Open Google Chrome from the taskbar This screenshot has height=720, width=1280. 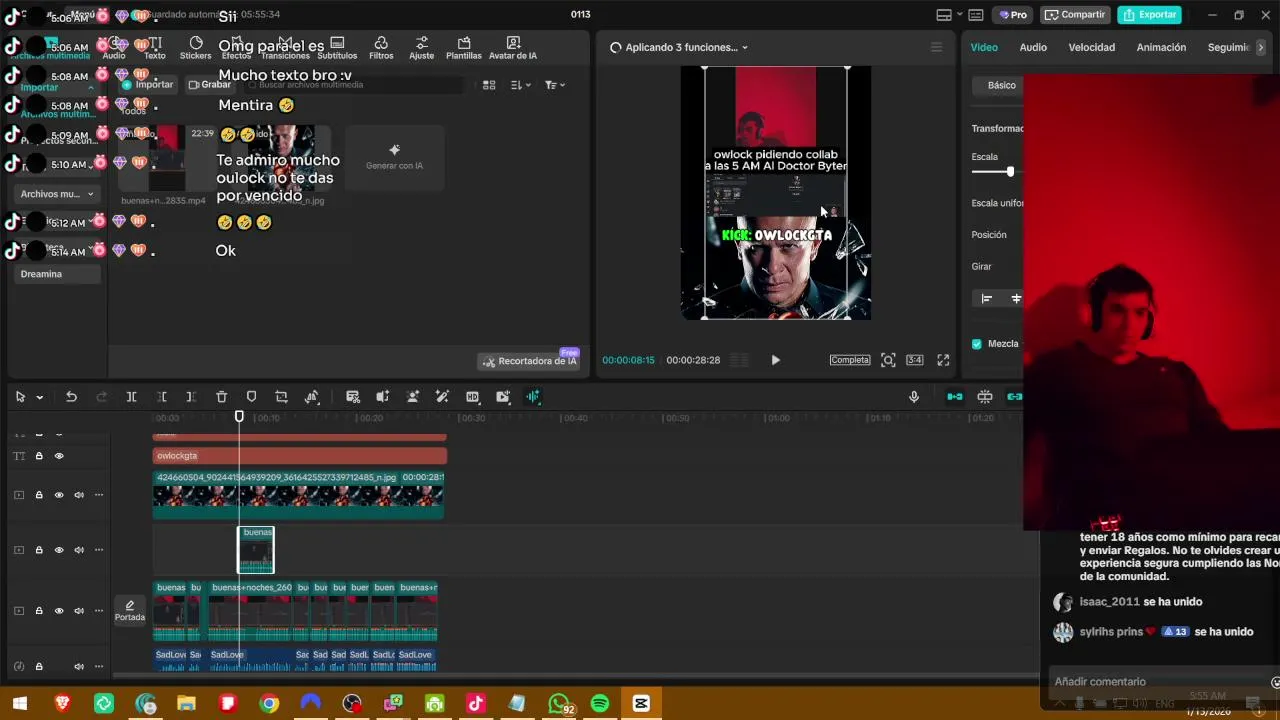[269, 704]
